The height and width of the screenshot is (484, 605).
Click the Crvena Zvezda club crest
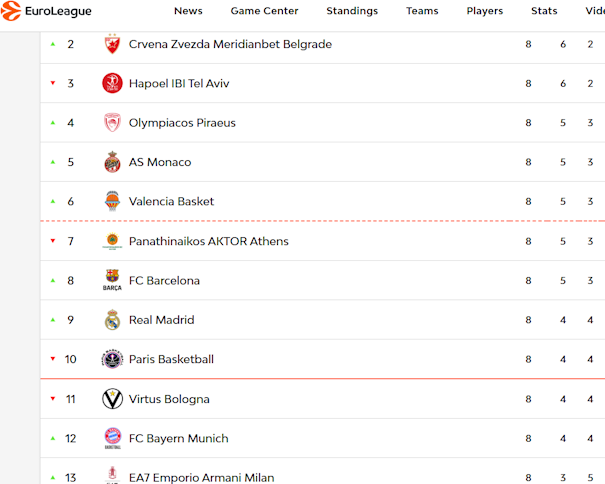(112, 44)
